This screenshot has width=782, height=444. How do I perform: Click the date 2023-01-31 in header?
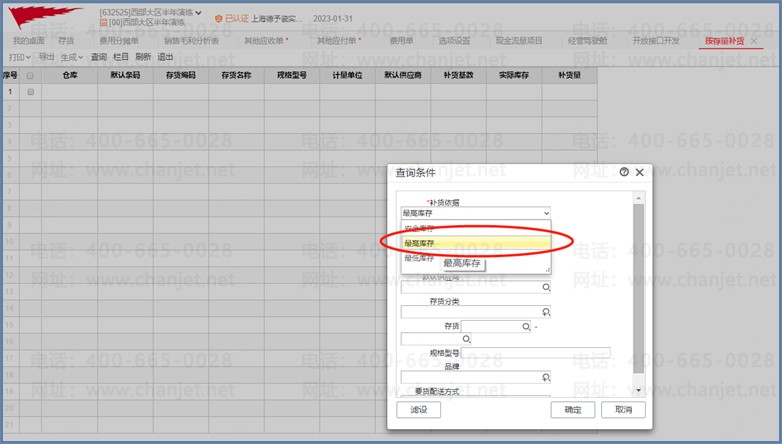click(333, 18)
